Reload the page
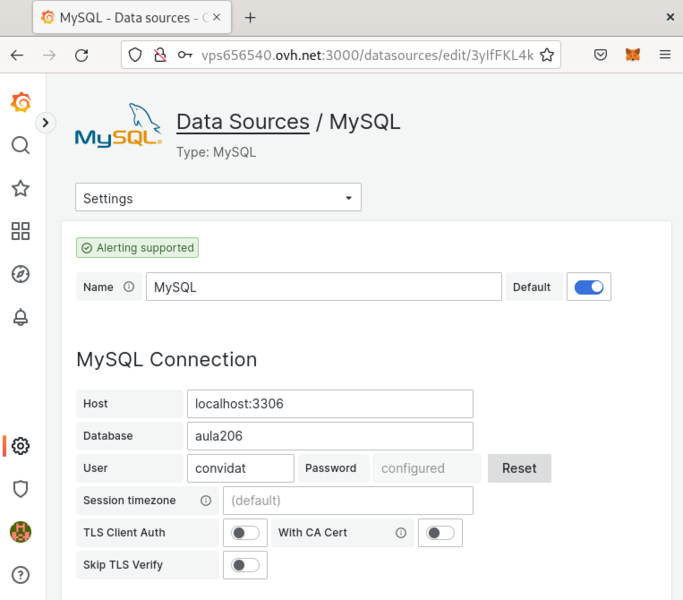 (81, 55)
